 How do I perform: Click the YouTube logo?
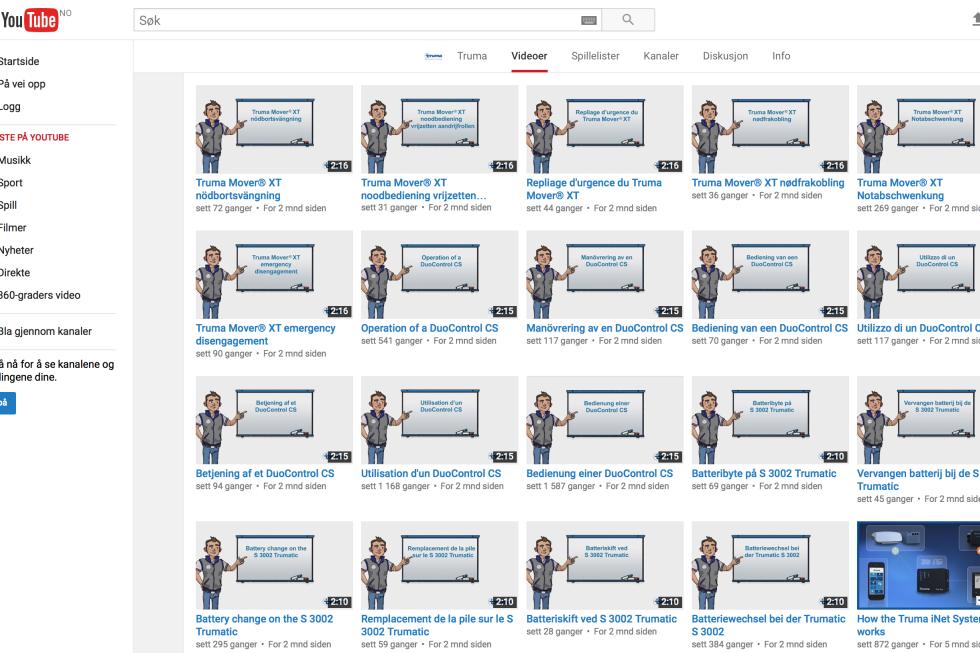(x=29, y=20)
